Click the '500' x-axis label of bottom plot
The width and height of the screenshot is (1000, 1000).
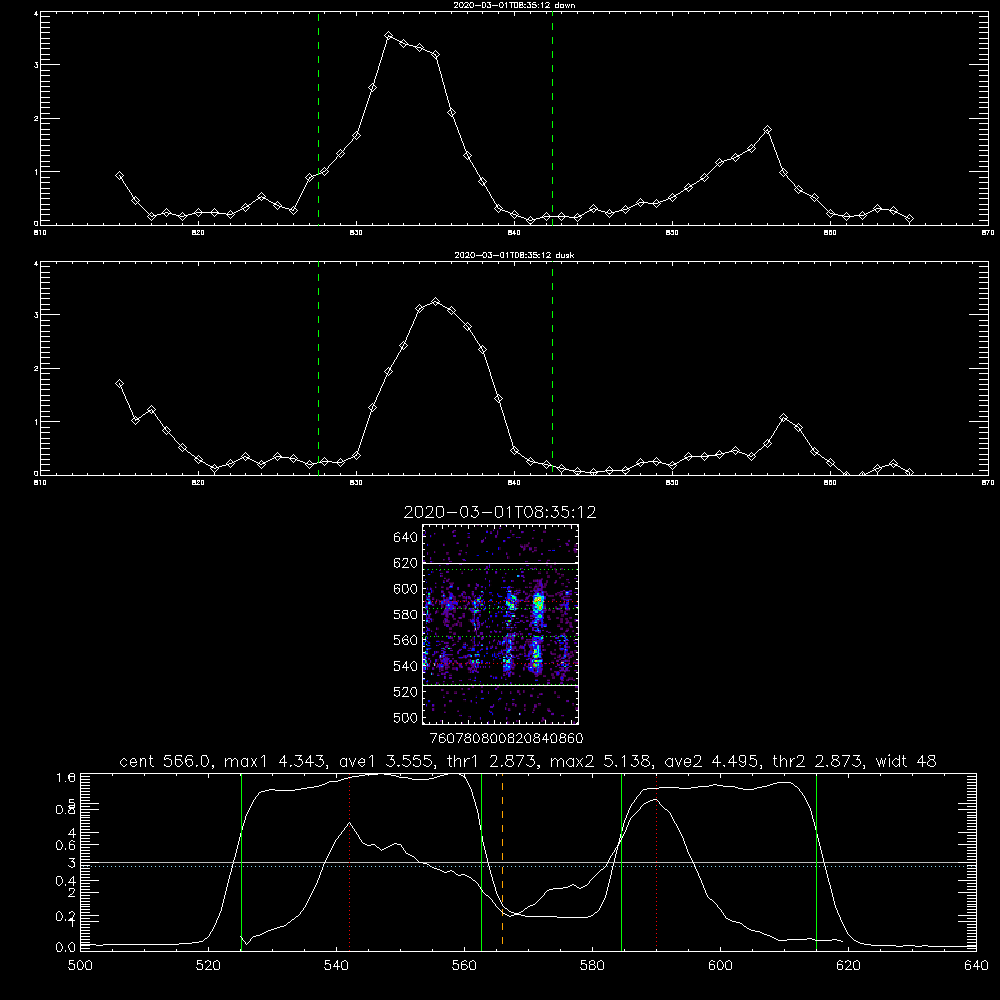tap(80, 966)
